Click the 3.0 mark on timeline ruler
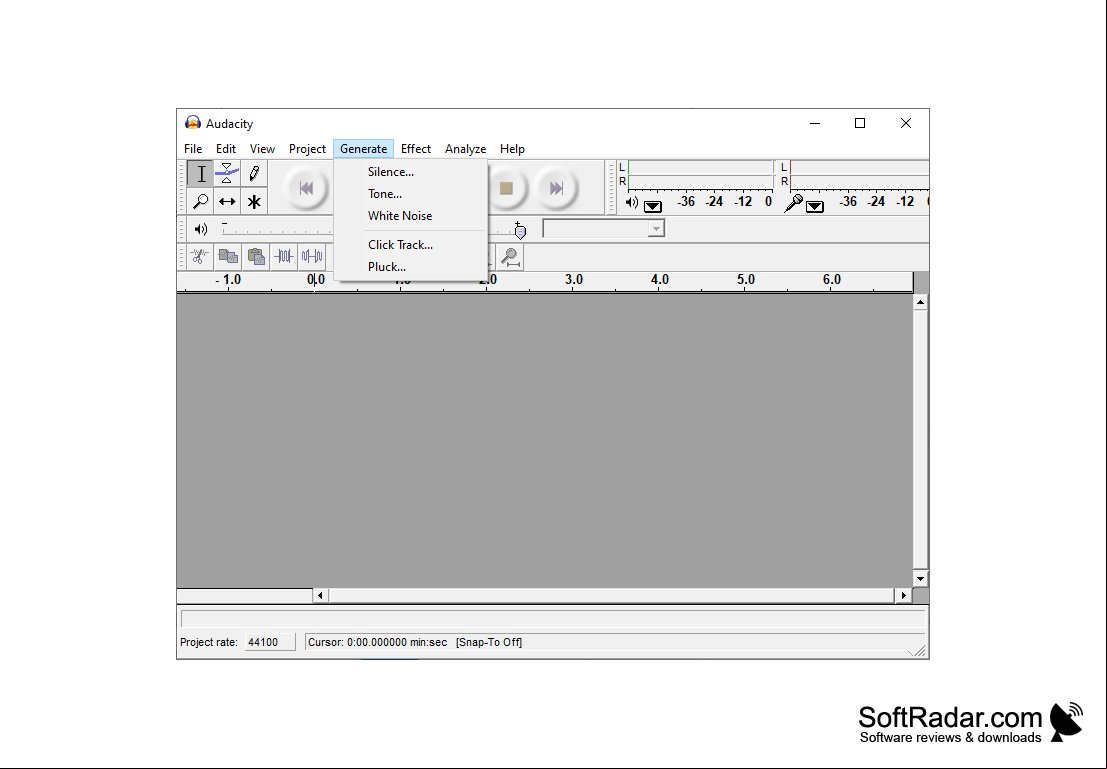 (x=574, y=280)
